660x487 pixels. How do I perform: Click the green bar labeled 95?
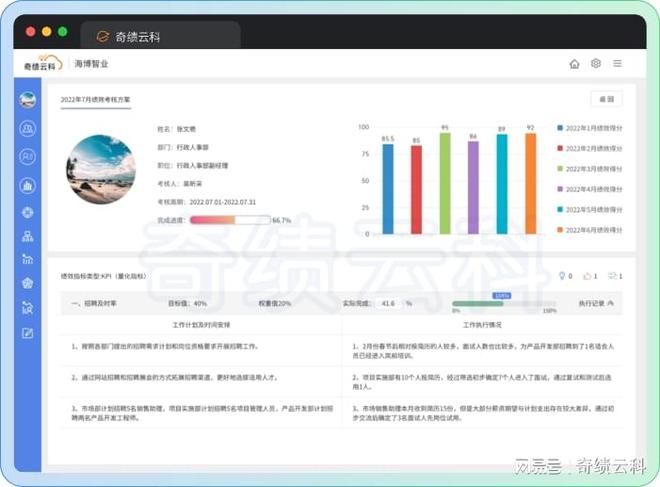(x=445, y=184)
